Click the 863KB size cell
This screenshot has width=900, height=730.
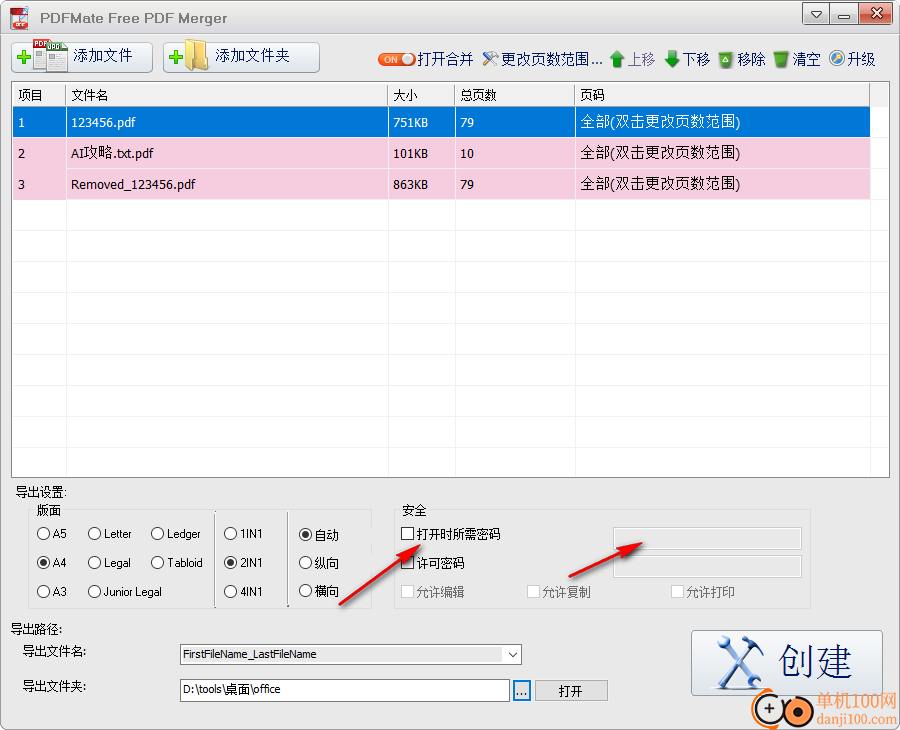422,184
